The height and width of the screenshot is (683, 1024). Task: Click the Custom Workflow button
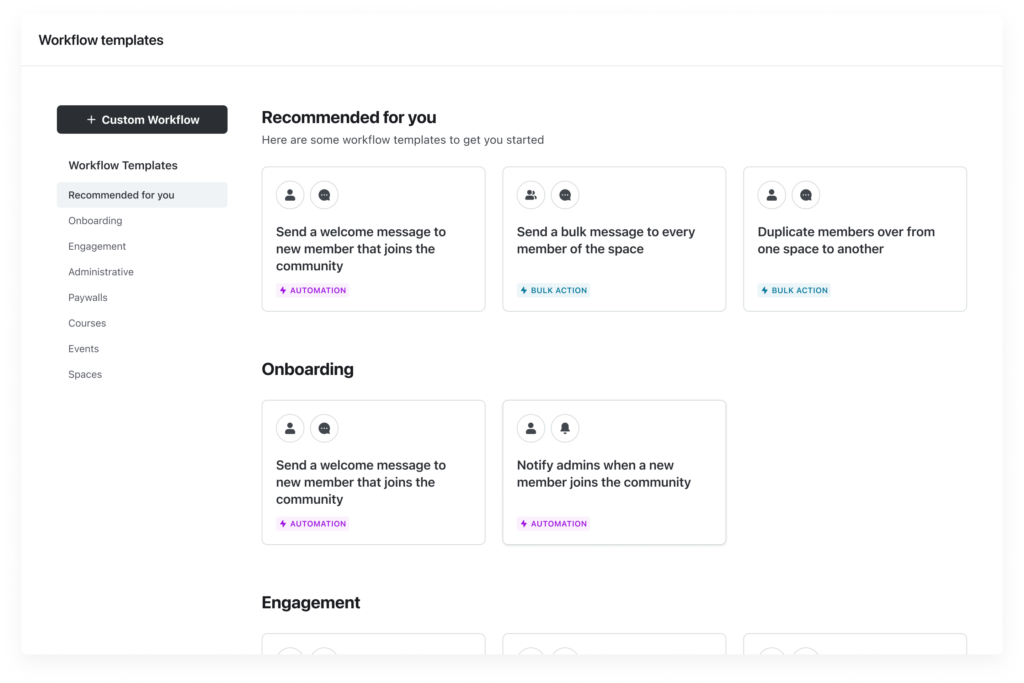coord(142,119)
